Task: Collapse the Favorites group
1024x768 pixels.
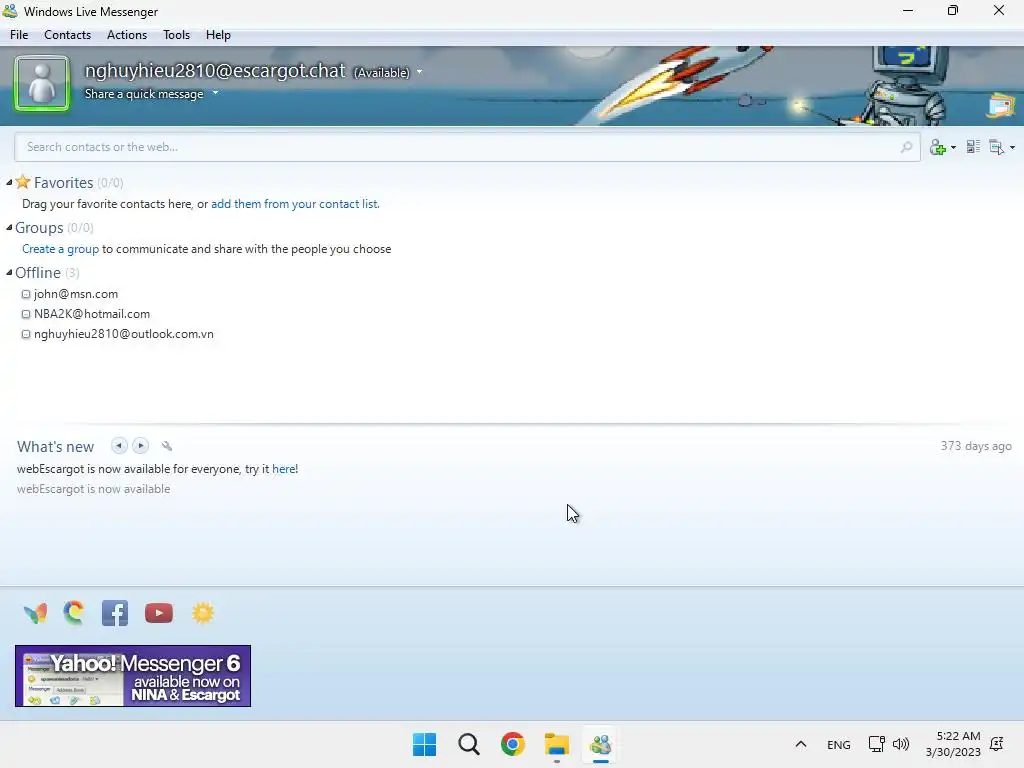Action: tap(9, 182)
